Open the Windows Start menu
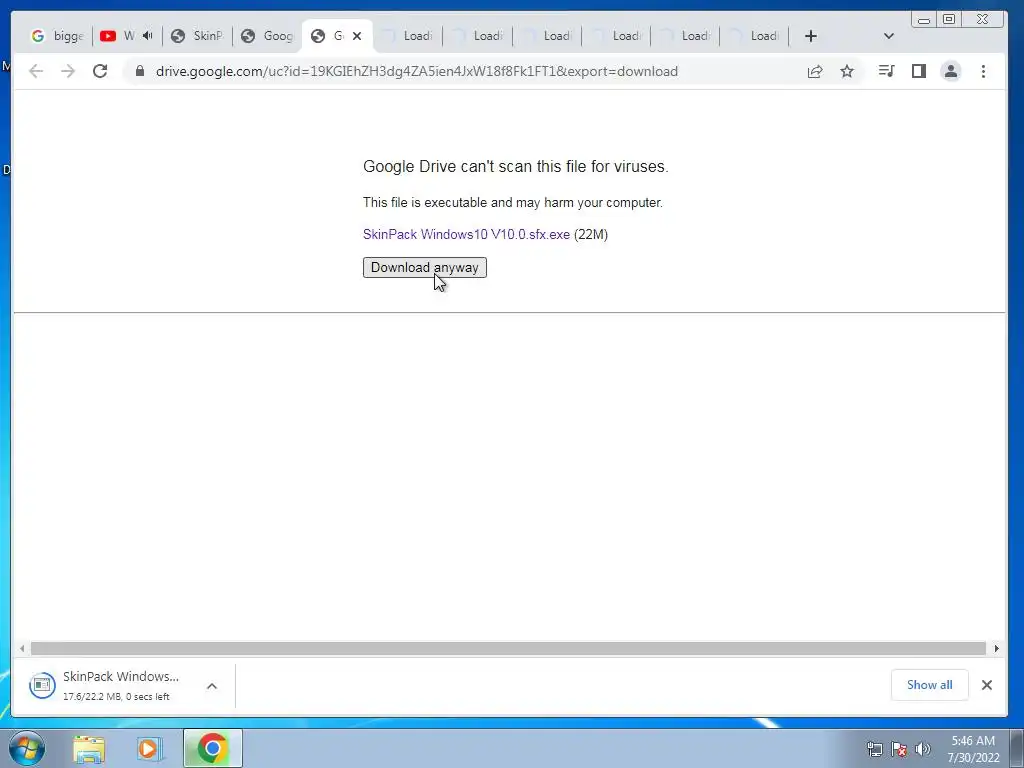 (x=27, y=748)
